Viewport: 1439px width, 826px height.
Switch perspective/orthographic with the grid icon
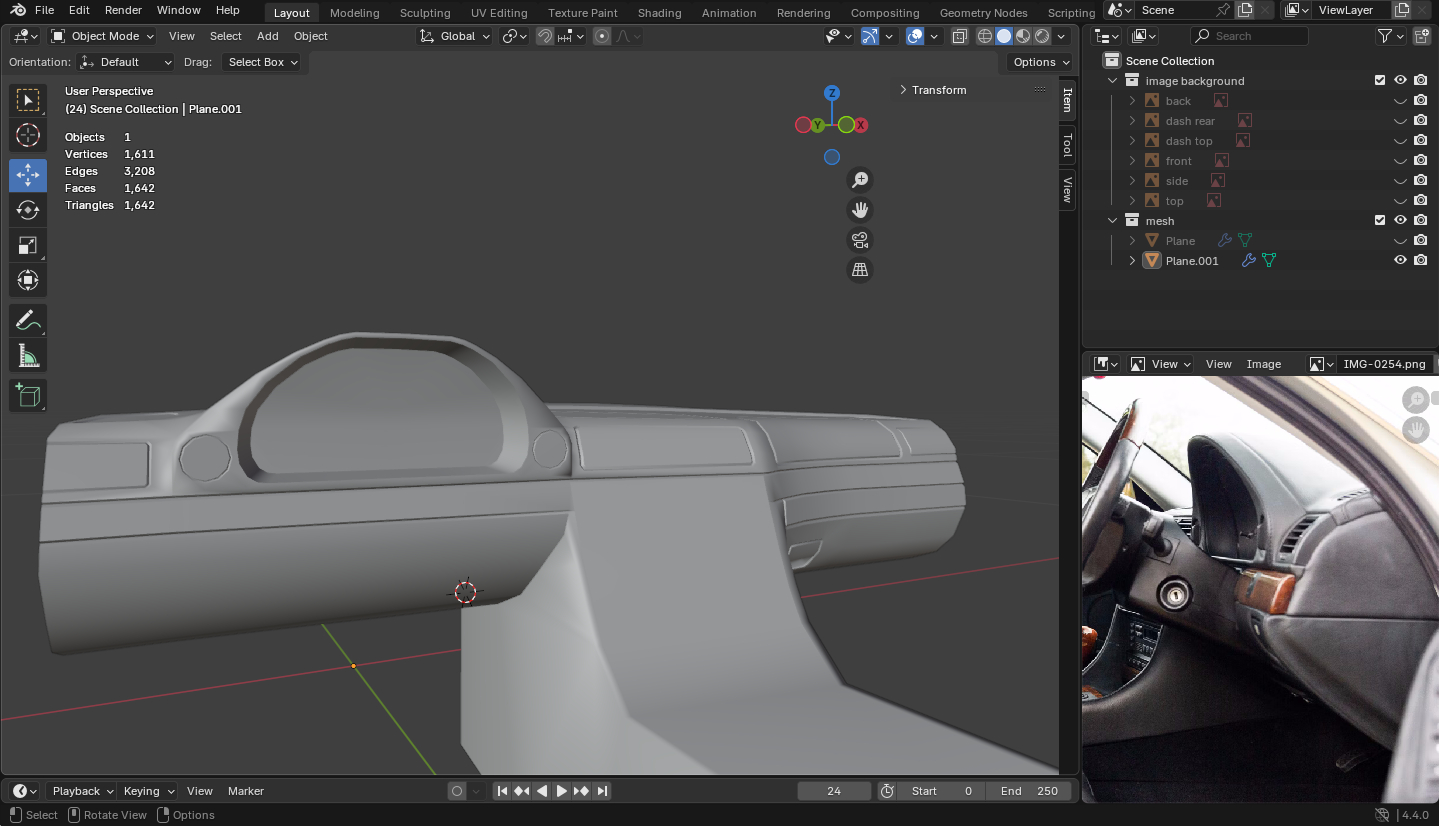click(859, 270)
